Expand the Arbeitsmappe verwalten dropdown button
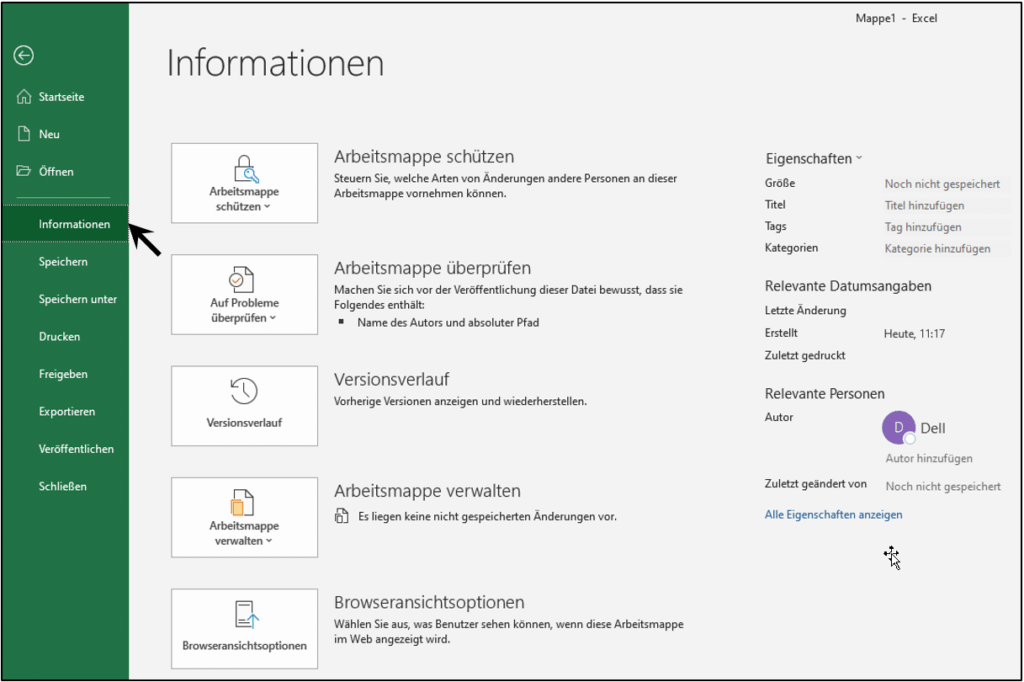Viewport: 1024px width, 682px height. [244, 517]
